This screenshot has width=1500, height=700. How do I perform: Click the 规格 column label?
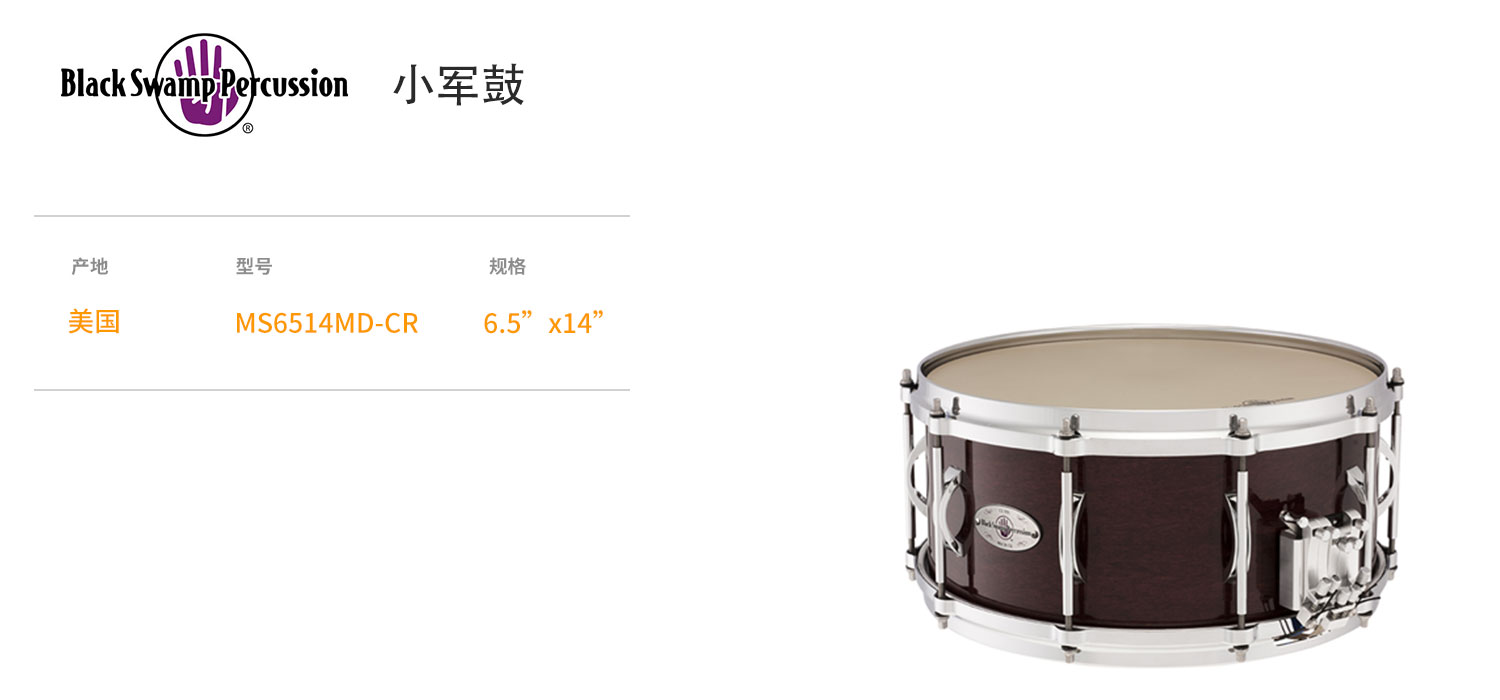(x=507, y=266)
